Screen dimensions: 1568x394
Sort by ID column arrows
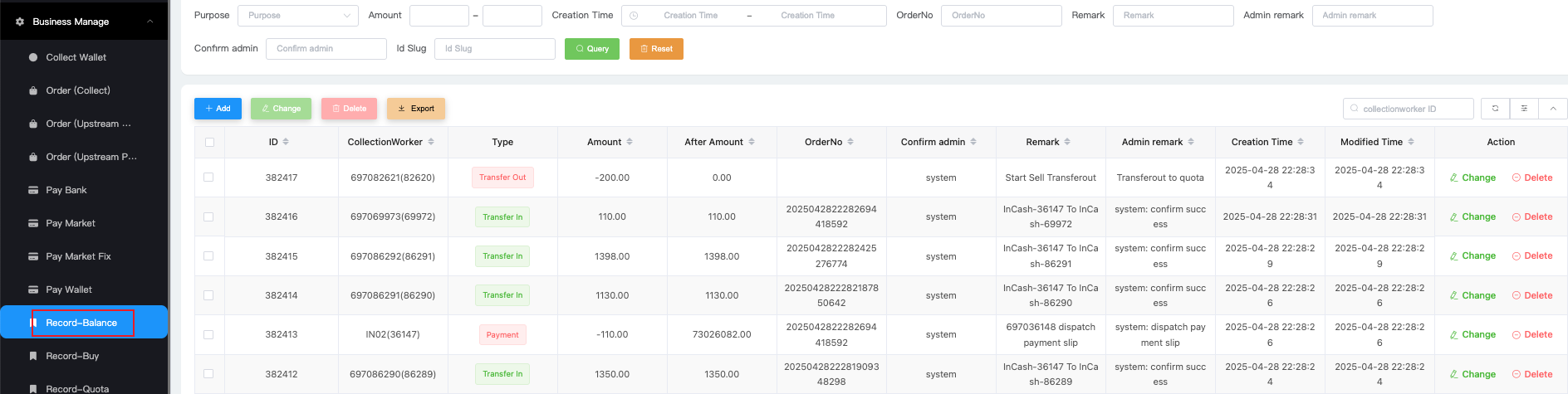(286, 142)
